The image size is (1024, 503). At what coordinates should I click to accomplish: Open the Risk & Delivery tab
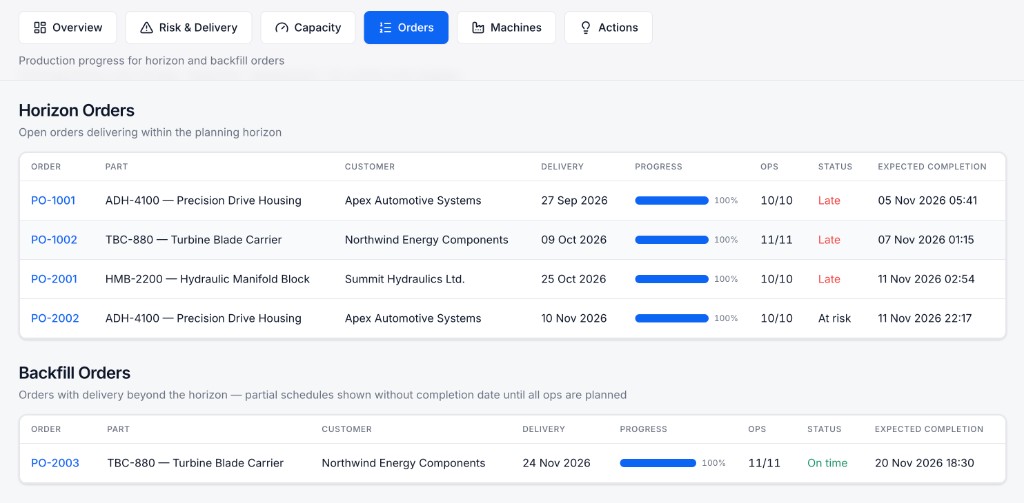(x=189, y=27)
